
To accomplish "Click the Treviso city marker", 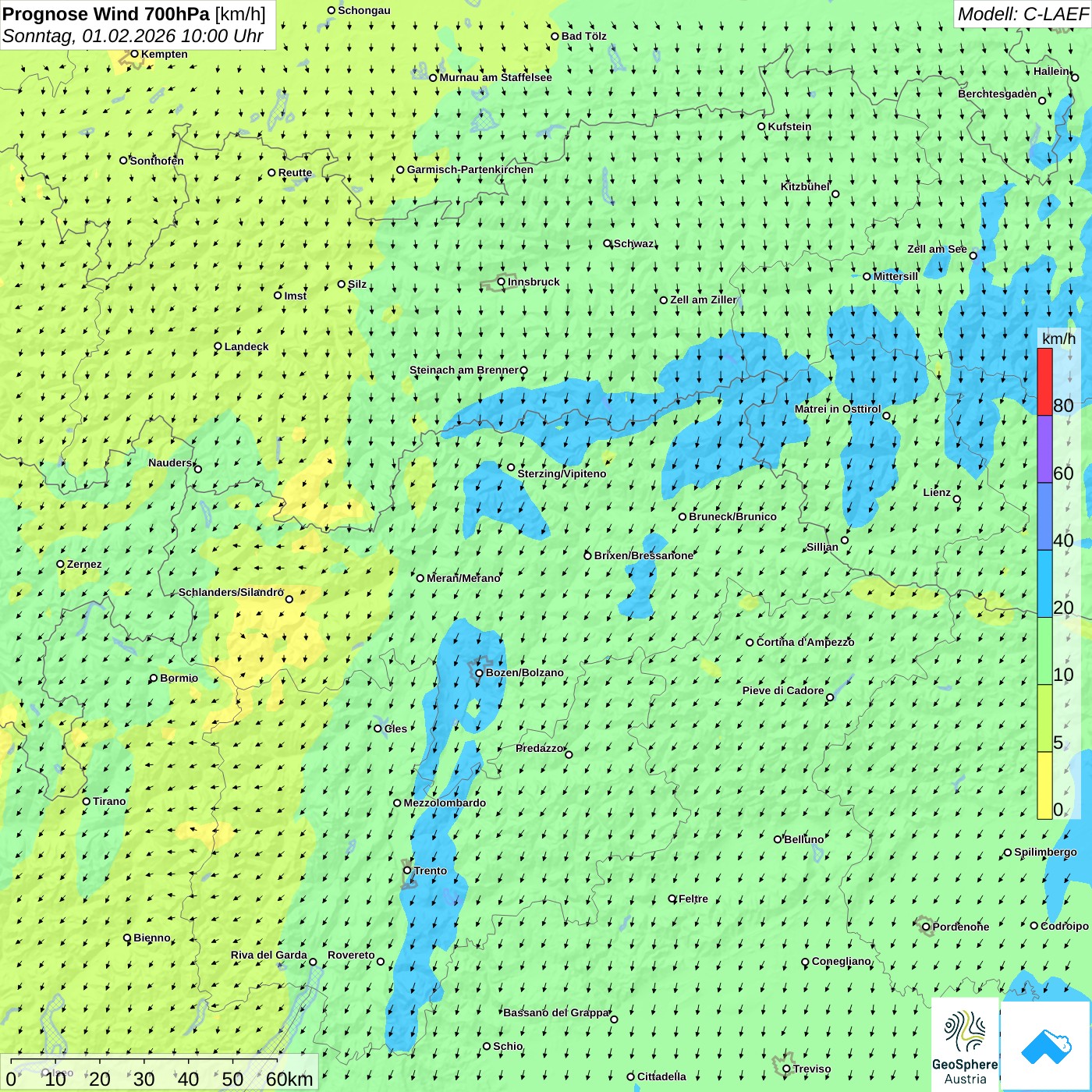I will 786,1069.
